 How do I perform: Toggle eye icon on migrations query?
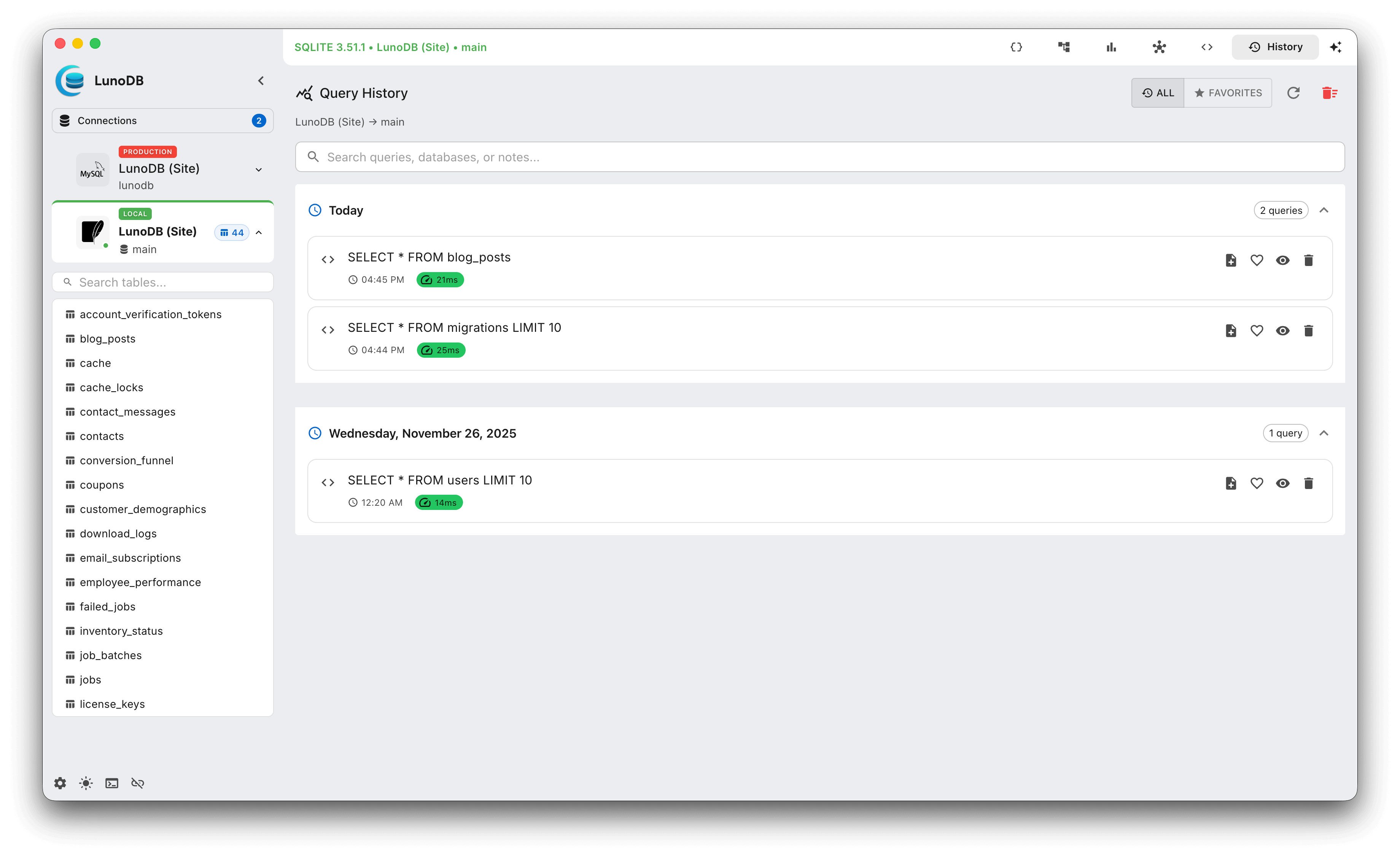click(1282, 331)
